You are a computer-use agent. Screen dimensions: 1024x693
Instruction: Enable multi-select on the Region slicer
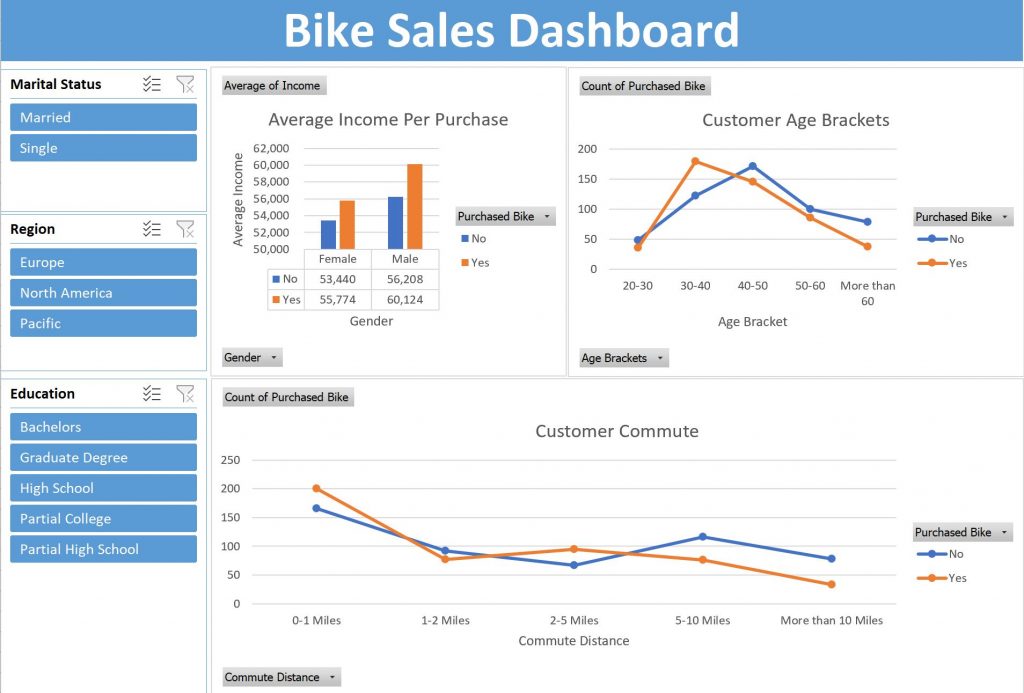(x=152, y=230)
